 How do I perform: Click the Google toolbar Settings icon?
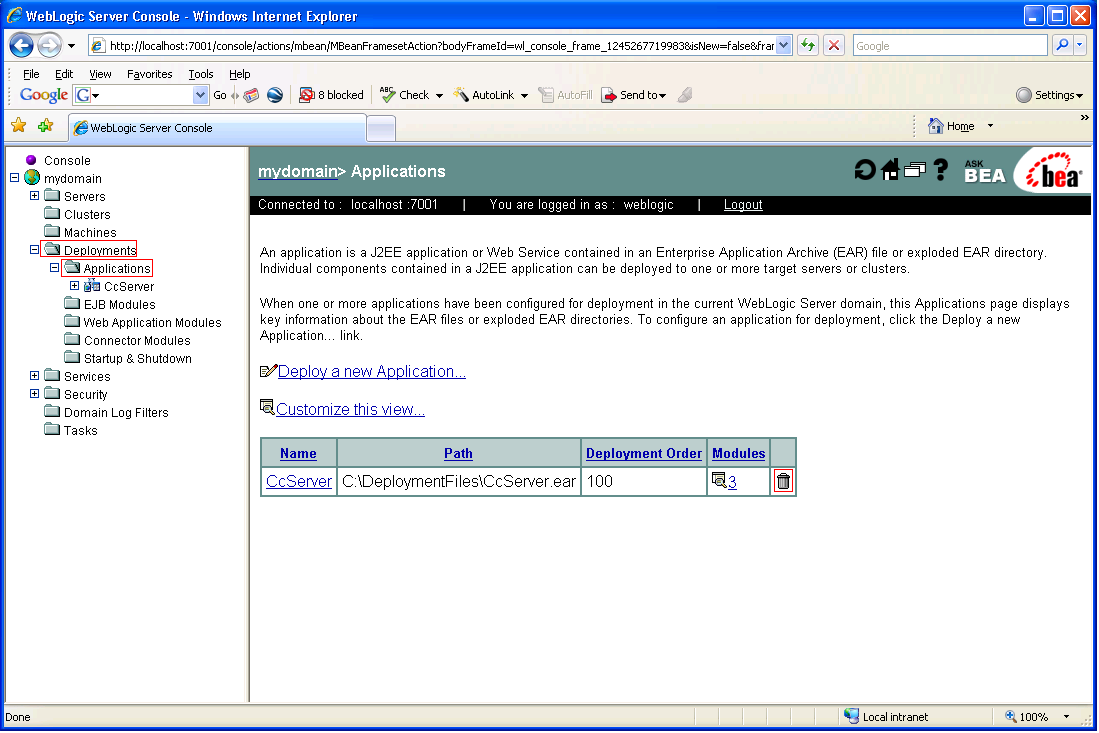(x=1024, y=95)
